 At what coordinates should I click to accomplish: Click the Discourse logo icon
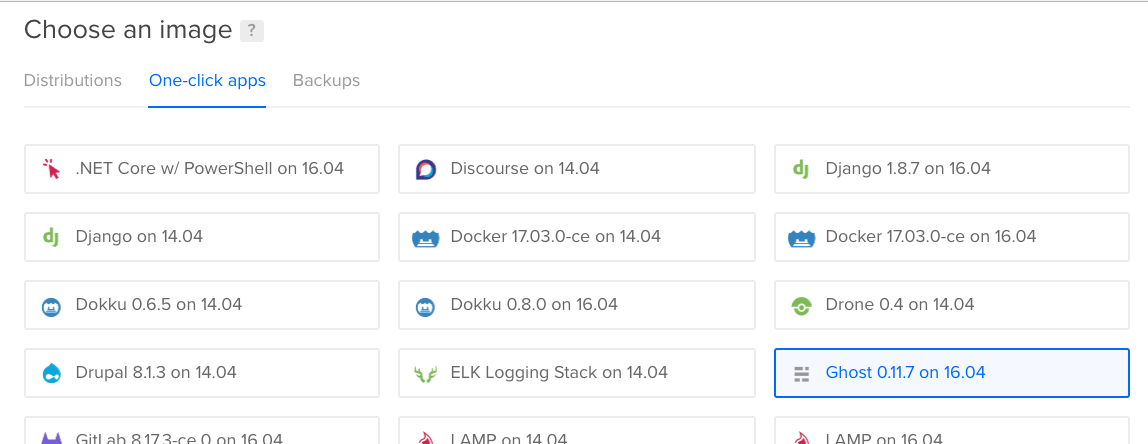coord(426,169)
